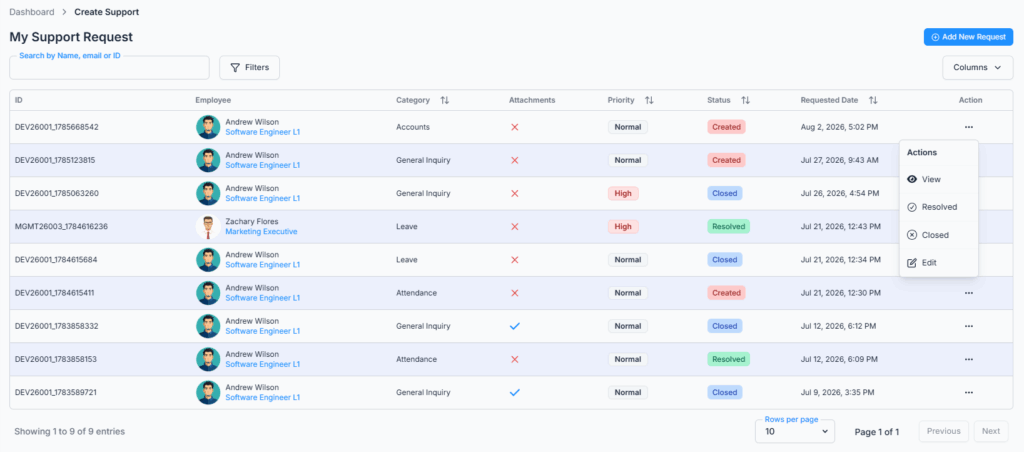Go to the Dashboard breadcrumb link
1024x452 pixels.
(32, 12)
